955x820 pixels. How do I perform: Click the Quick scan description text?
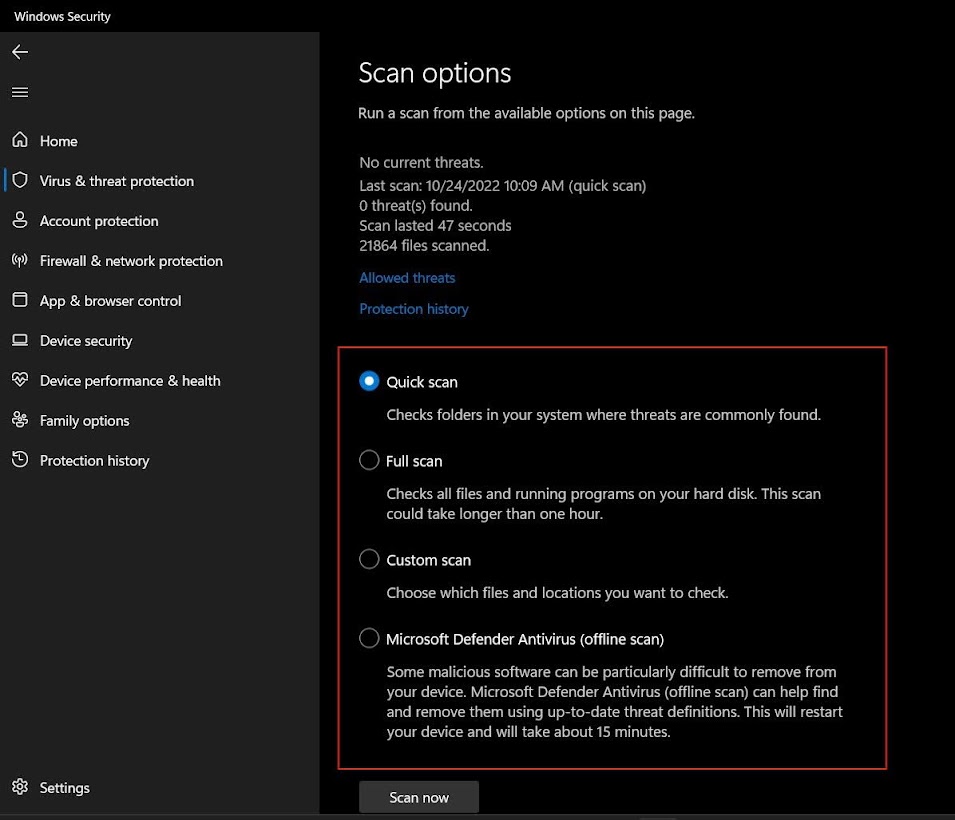(x=603, y=415)
